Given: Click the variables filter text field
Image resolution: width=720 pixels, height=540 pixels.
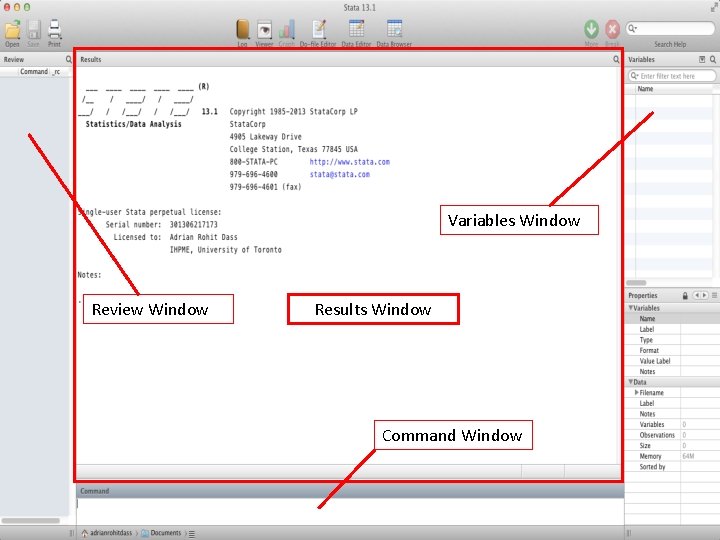Looking at the screenshot, I should (x=671, y=76).
